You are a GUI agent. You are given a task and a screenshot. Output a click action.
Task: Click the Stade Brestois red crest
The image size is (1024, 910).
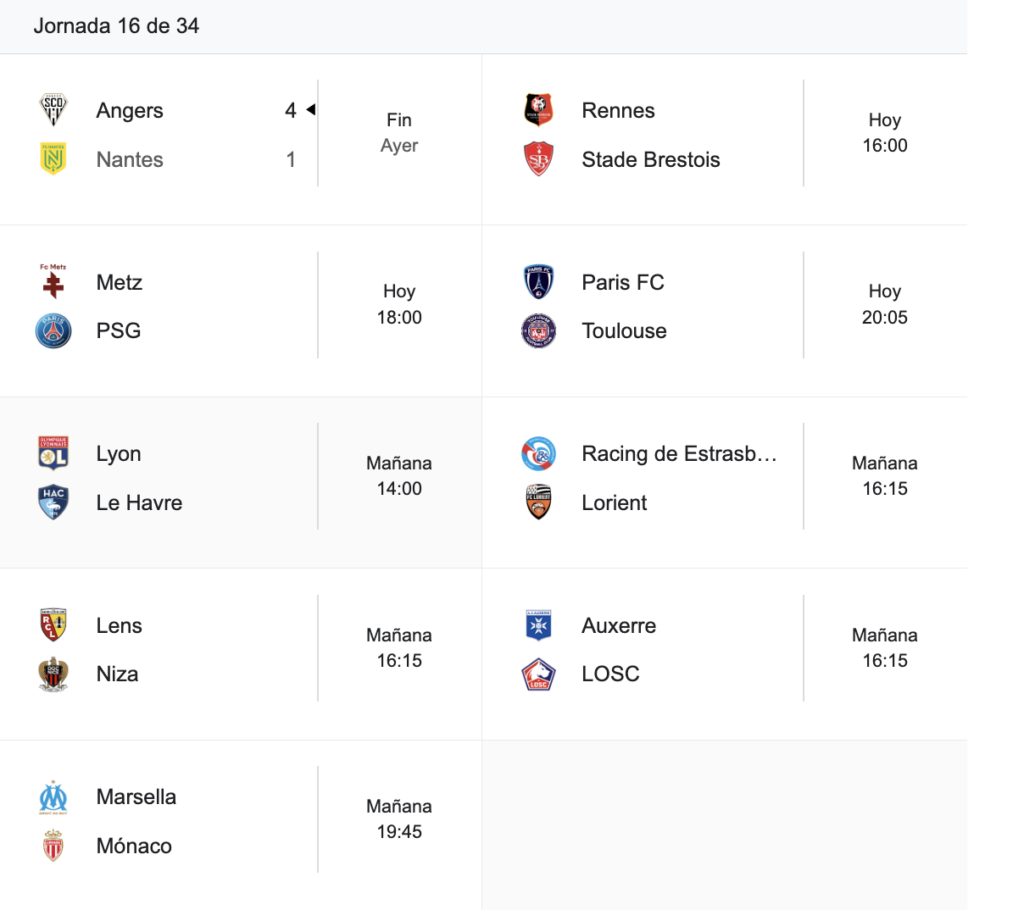click(539, 159)
